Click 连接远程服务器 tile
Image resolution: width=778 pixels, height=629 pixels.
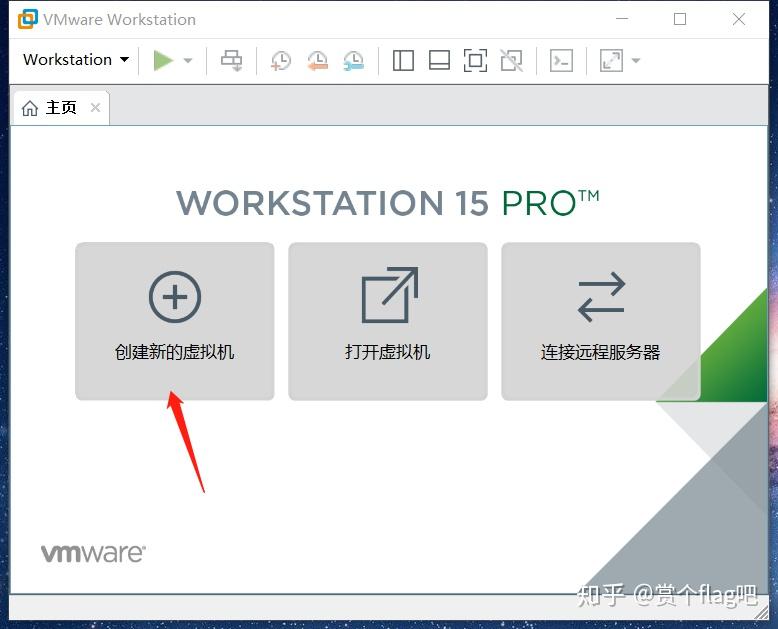(601, 321)
